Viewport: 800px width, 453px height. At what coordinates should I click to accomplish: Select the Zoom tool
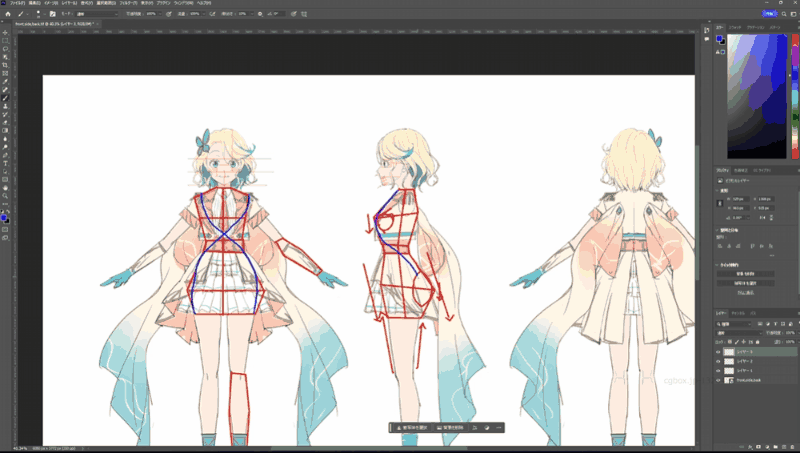5,196
